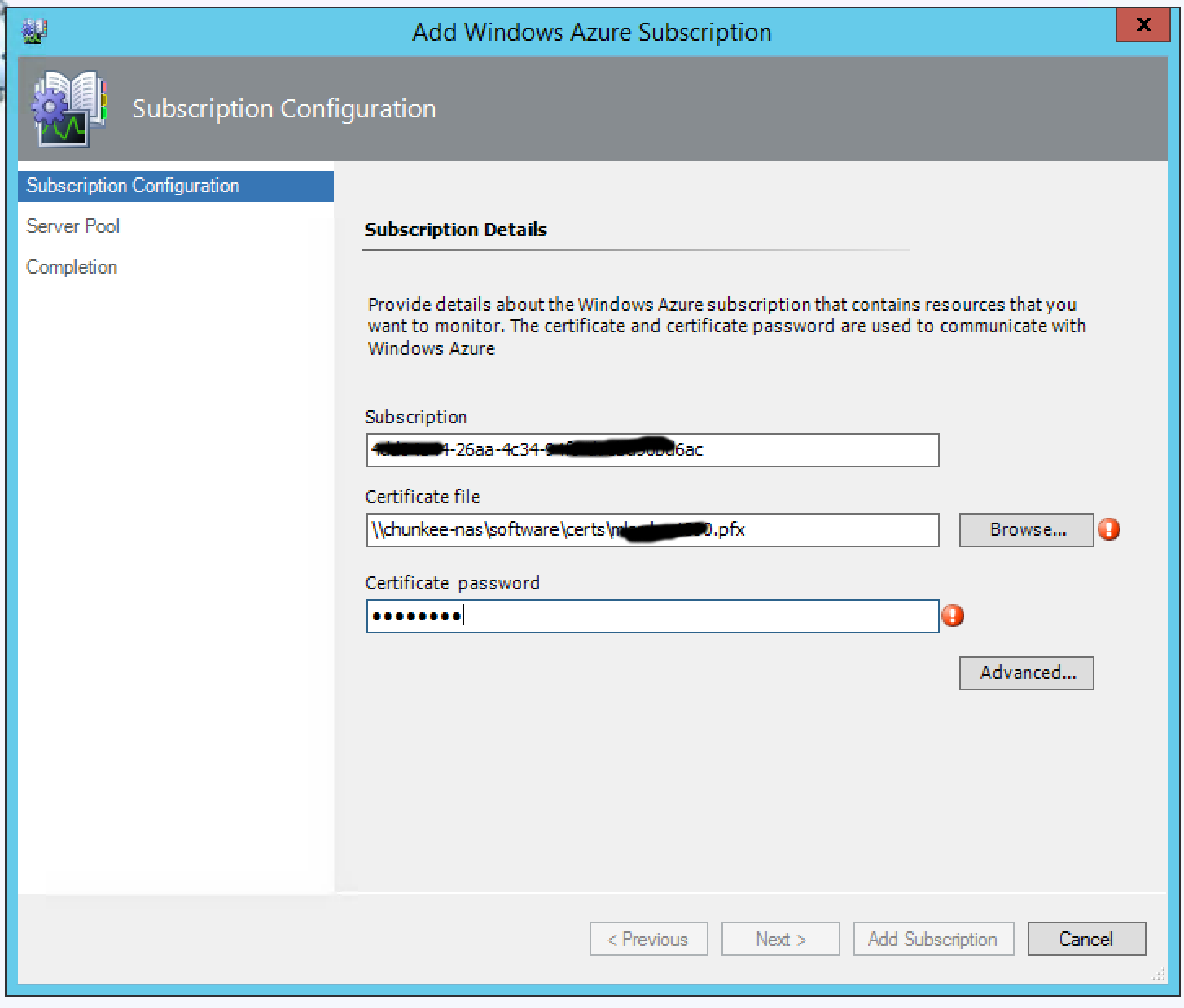Focus the Certificate password field
Screen dimensions: 1184x1008
tap(651, 616)
